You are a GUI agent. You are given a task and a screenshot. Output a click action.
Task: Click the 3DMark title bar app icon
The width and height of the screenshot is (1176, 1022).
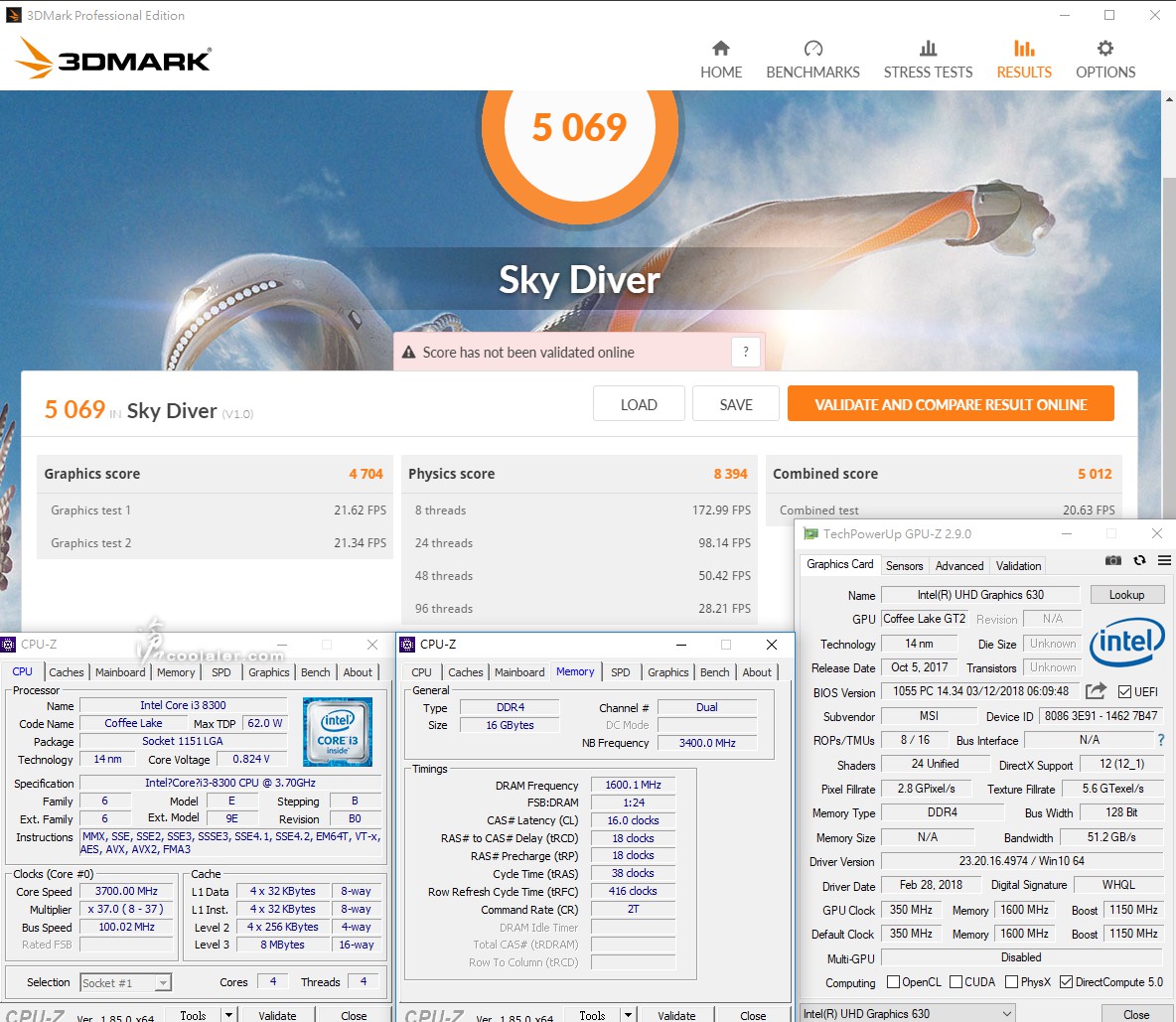pyautogui.click(x=14, y=15)
